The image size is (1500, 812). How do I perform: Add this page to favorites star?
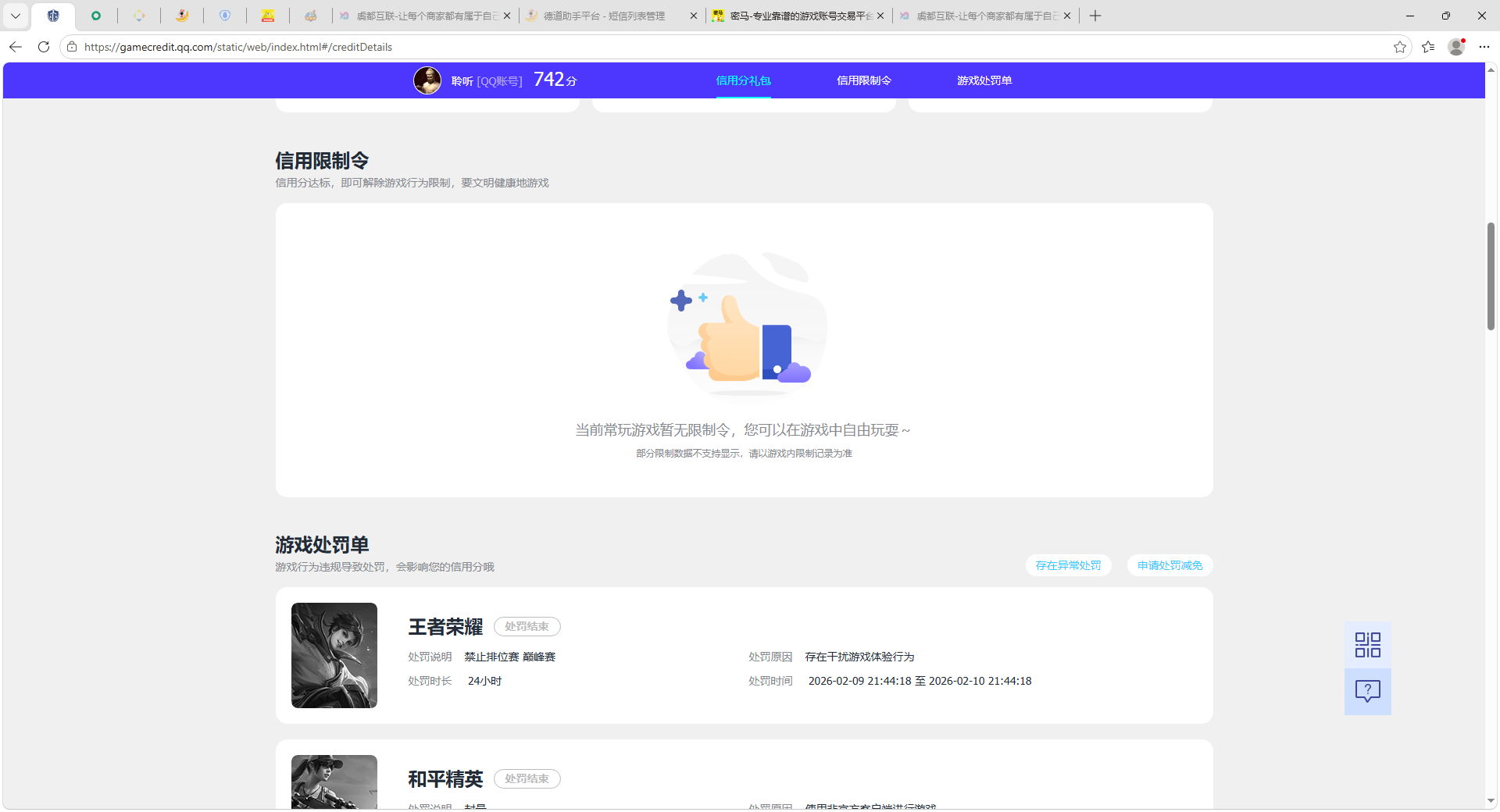[1400, 47]
